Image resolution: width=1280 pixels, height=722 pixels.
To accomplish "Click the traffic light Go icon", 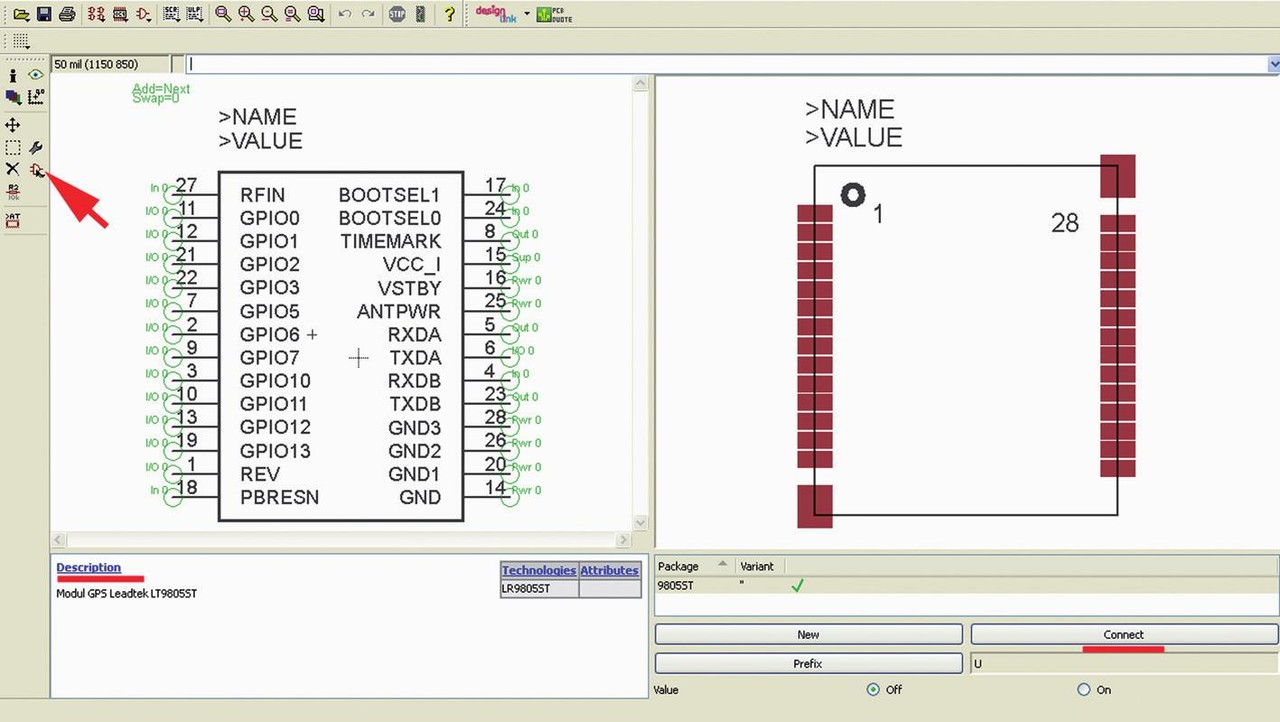I will pos(420,14).
